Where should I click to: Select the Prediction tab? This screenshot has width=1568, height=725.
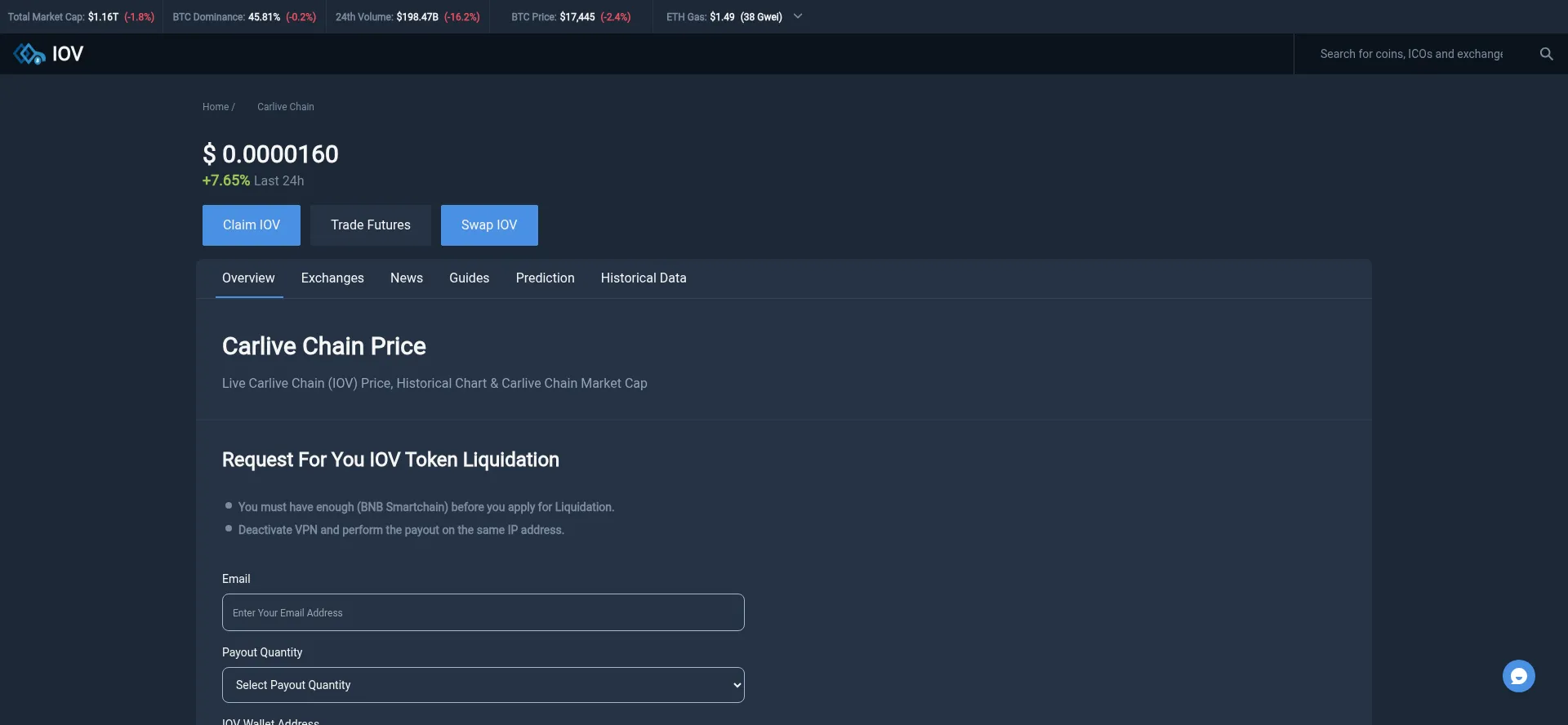pos(546,278)
